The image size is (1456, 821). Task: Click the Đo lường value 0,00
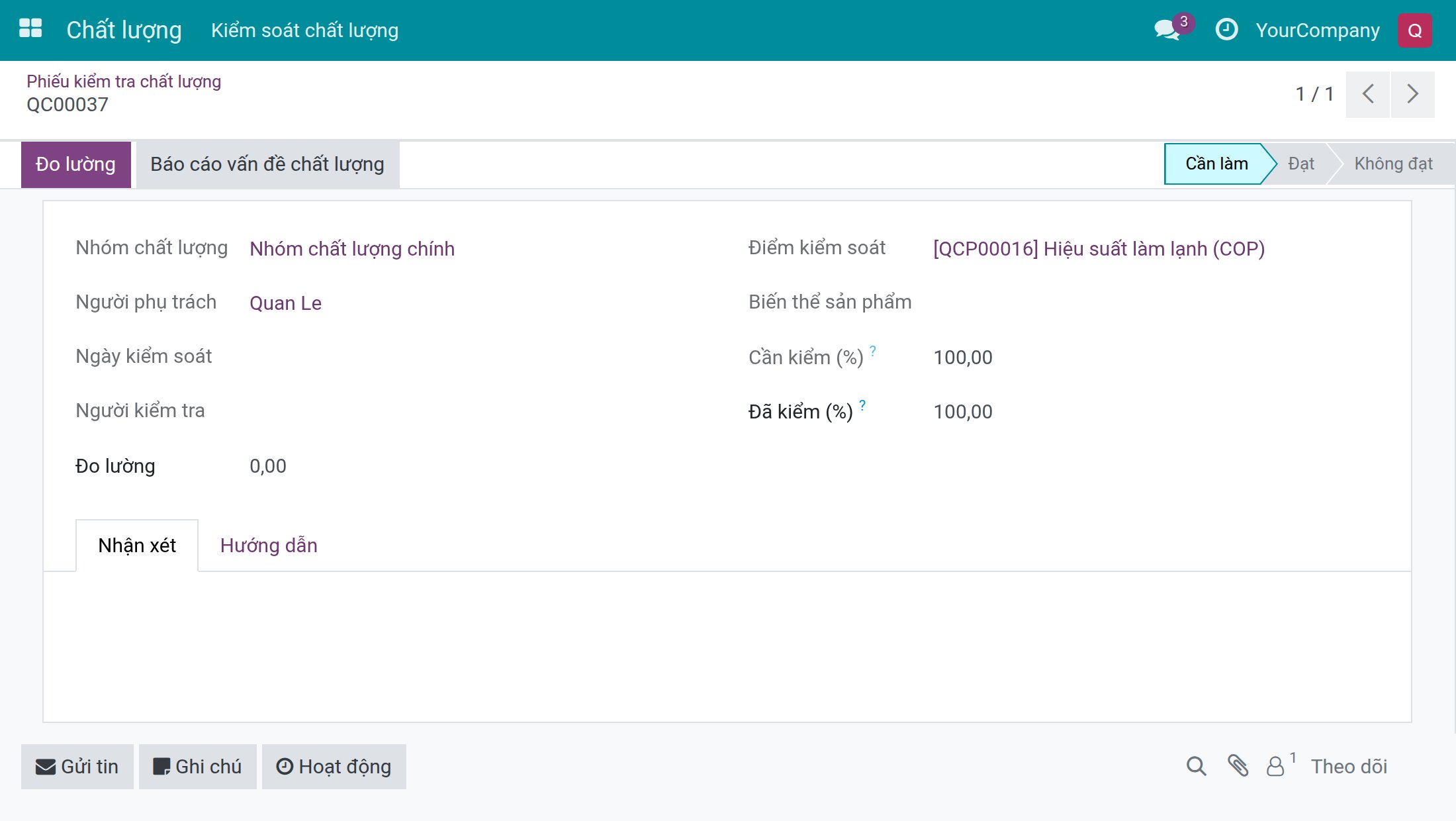coord(268,466)
